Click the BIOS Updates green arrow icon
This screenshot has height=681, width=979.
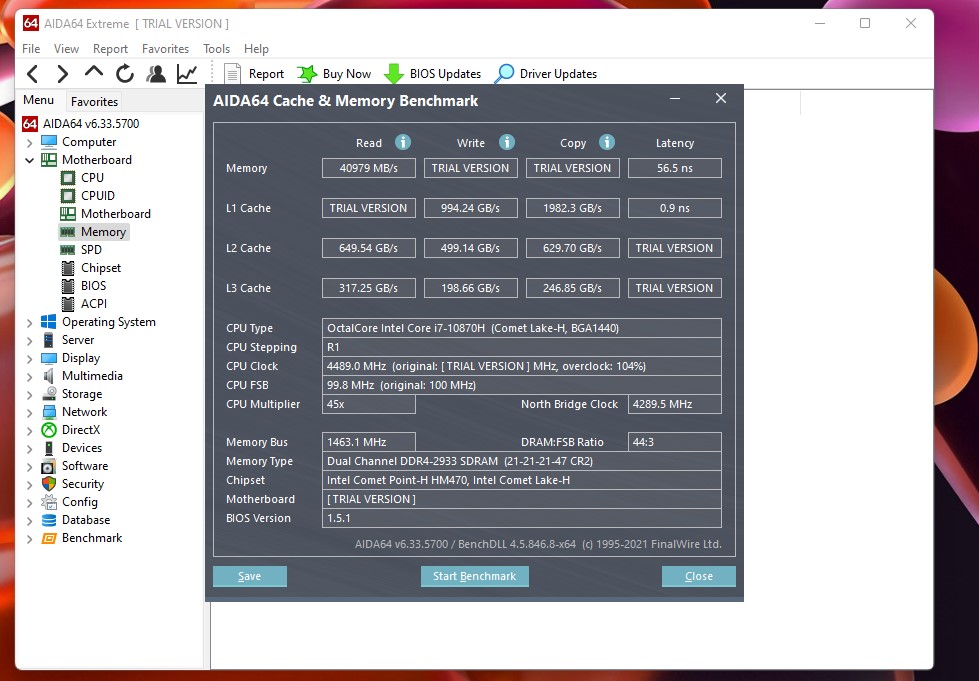[394, 74]
